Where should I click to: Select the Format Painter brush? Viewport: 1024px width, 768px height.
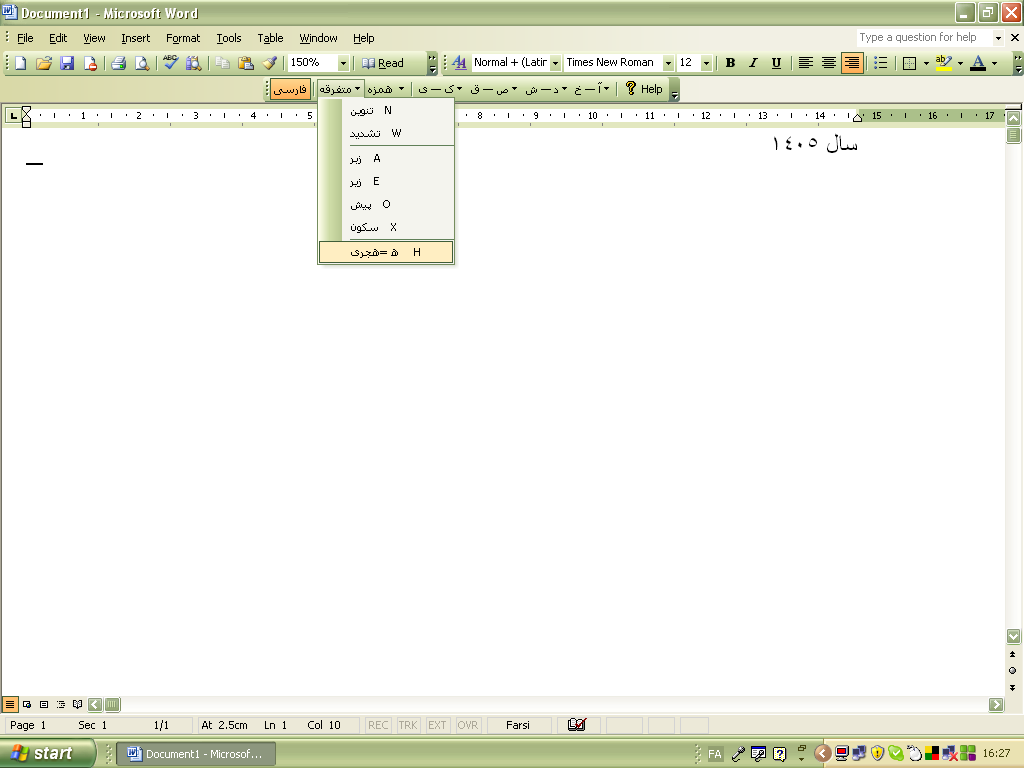[x=269, y=63]
